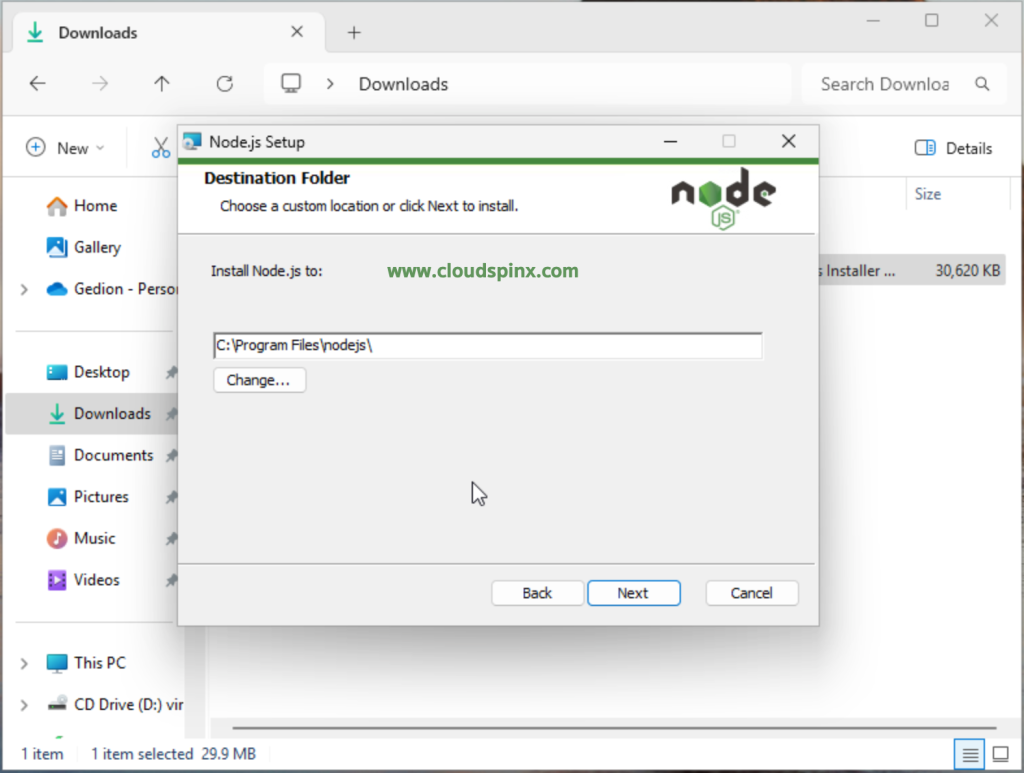Add a new Explorer tab
This screenshot has width=1024, height=773.
[x=353, y=33]
